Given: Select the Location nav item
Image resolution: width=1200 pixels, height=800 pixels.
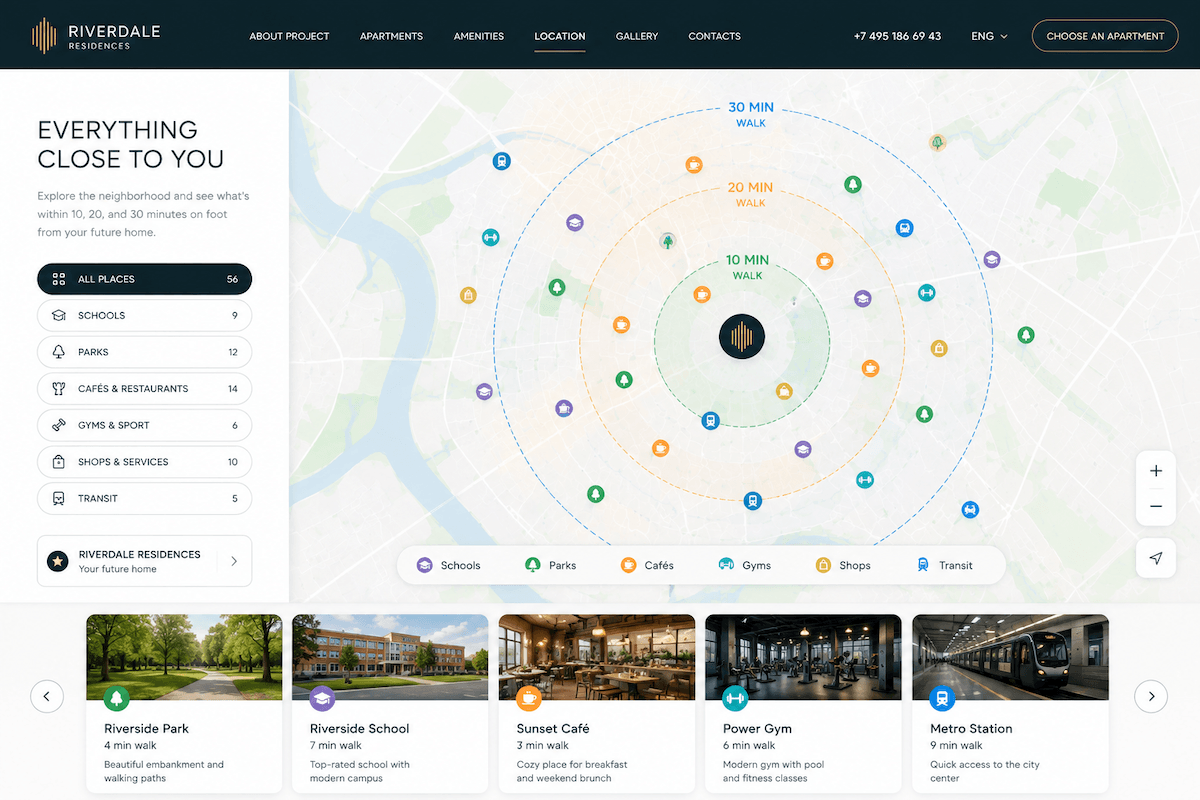Looking at the screenshot, I should point(560,36).
